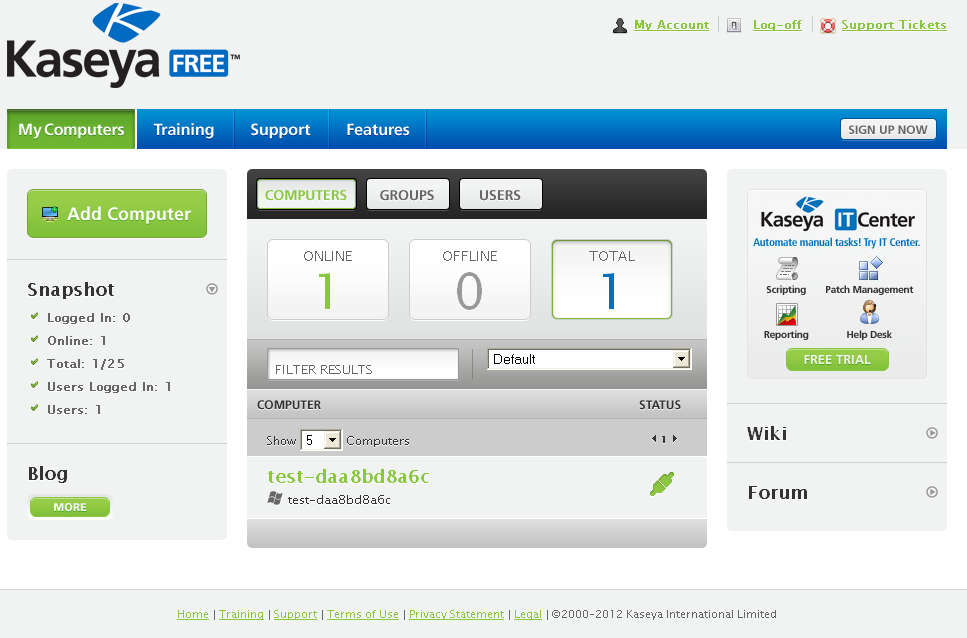
Task: Open the Training tab
Action: point(184,129)
